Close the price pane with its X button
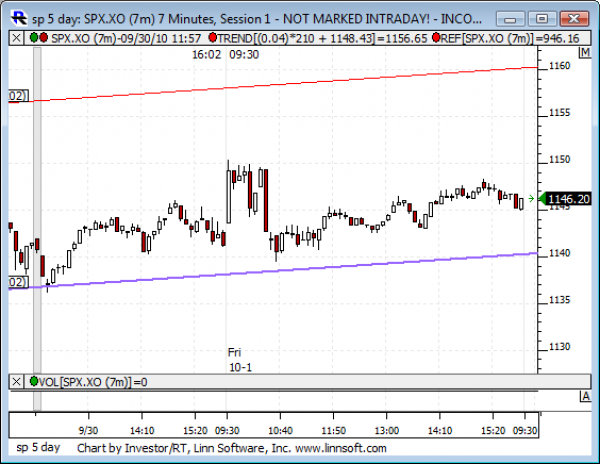600x464 pixels. point(16,38)
